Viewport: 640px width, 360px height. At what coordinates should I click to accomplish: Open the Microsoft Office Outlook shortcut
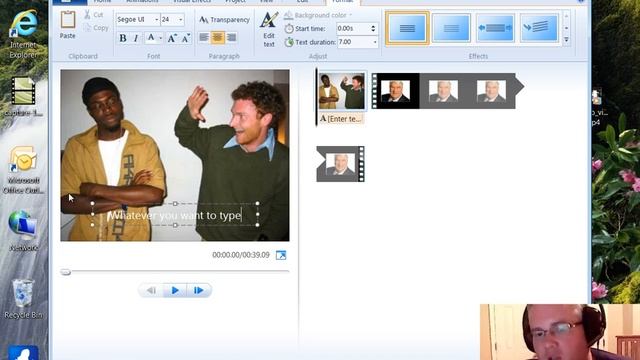(23, 170)
